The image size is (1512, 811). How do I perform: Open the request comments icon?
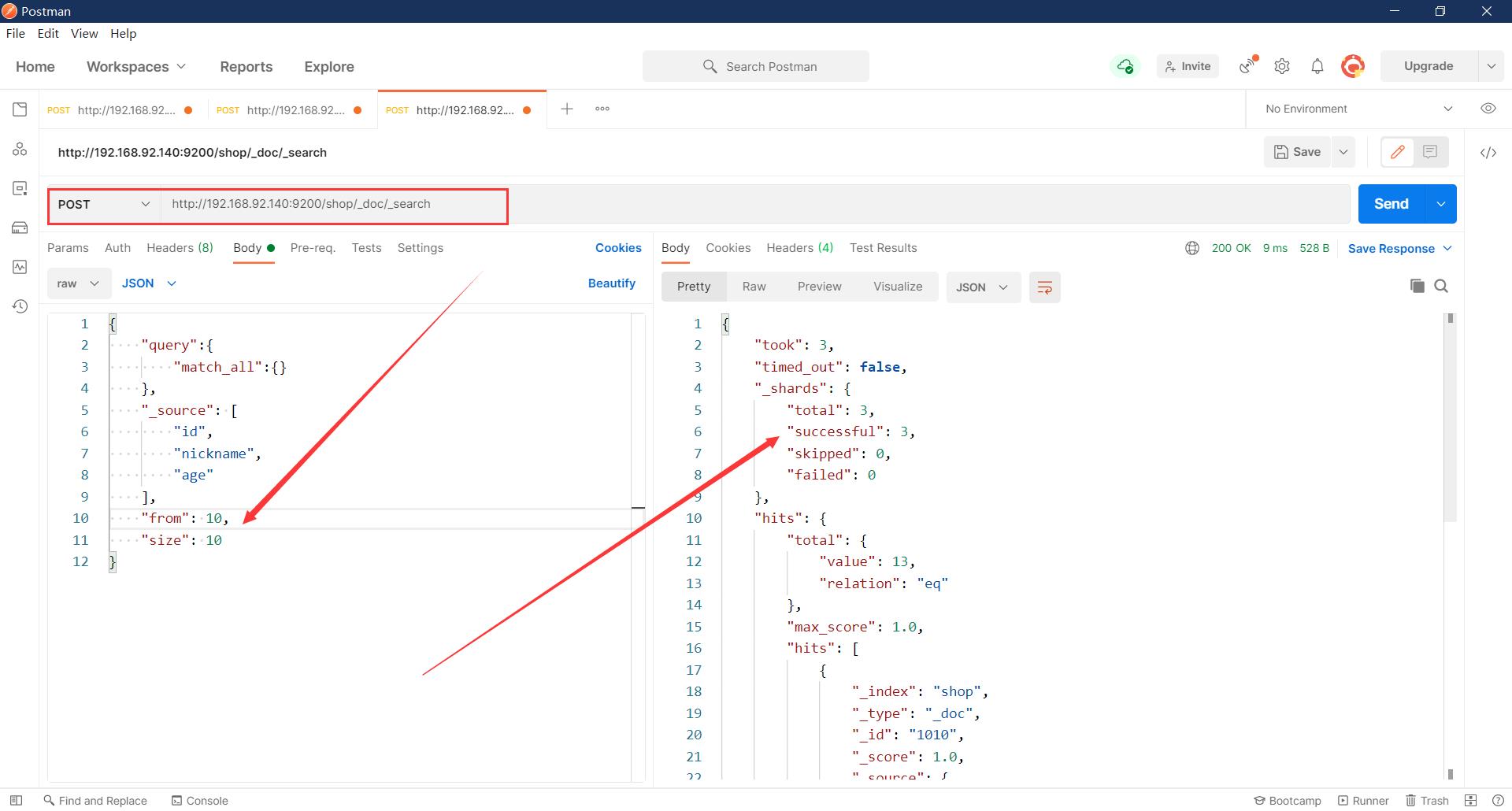pos(1430,152)
